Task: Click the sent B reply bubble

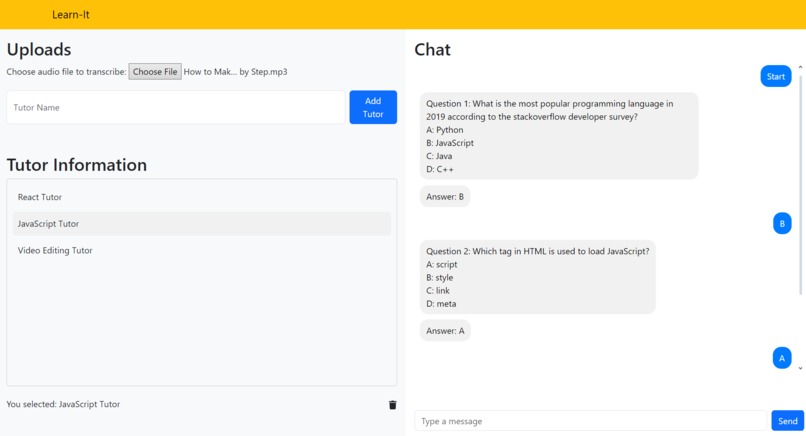Action: (x=782, y=224)
